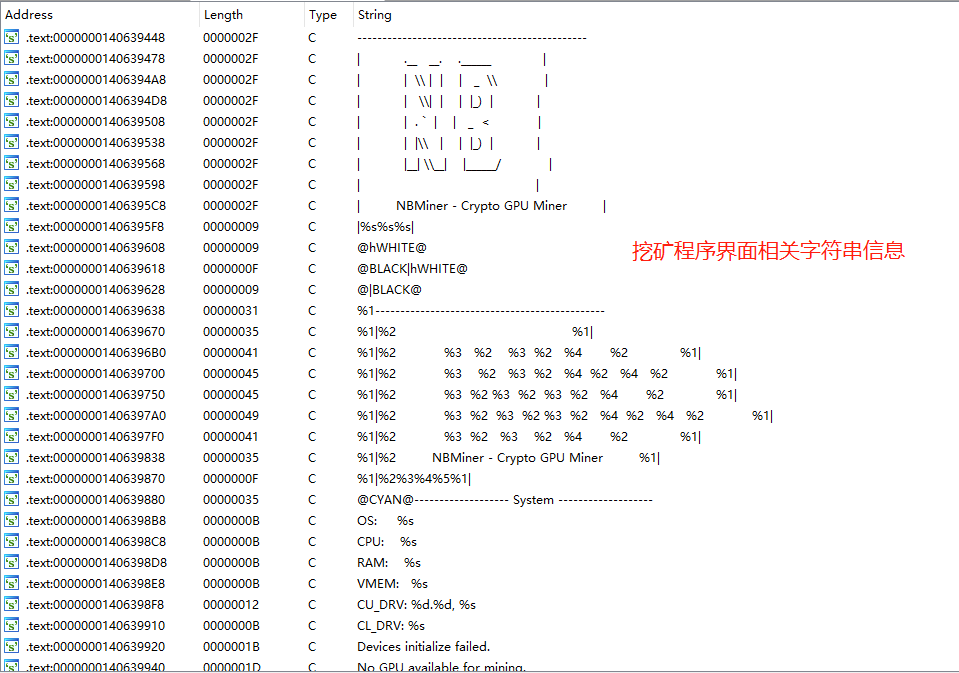
Task: Sort by the Address column header
Action: tap(30, 15)
